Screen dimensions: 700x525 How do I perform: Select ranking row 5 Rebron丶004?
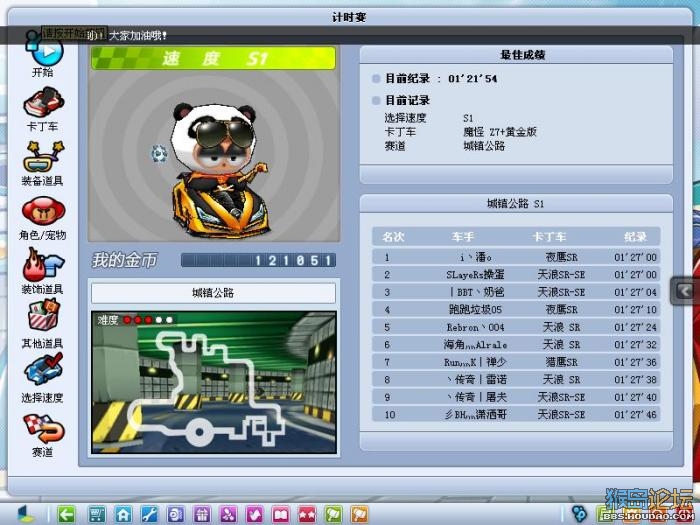(x=516, y=327)
